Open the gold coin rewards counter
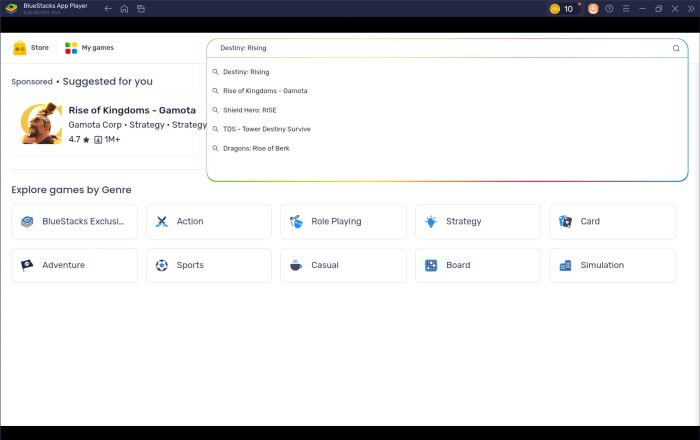The width and height of the screenshot is (700, 440). (x=562, y=8)
